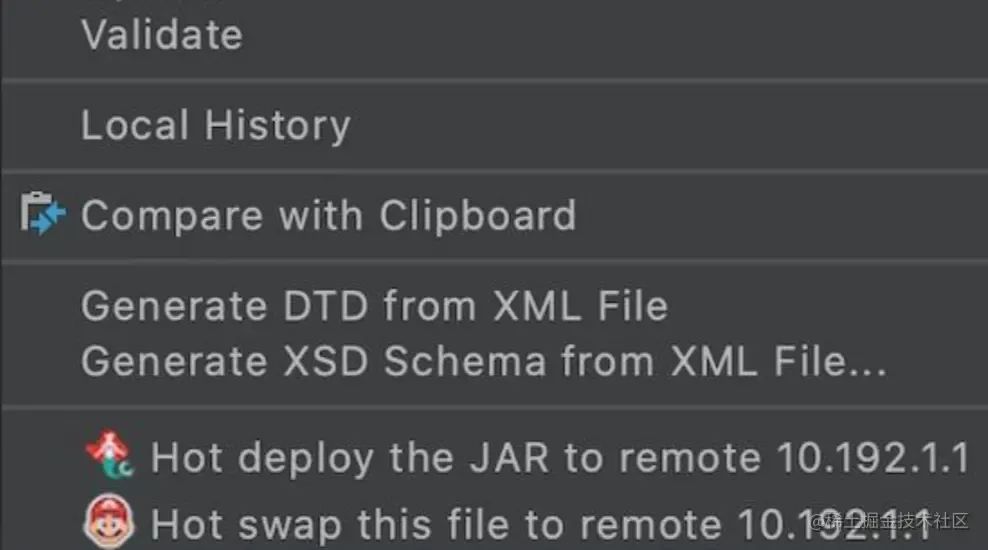Click the 10.192.1.1 address in Hot deploy entry
This screenshot has height=550, width=988.
[873, 457]
